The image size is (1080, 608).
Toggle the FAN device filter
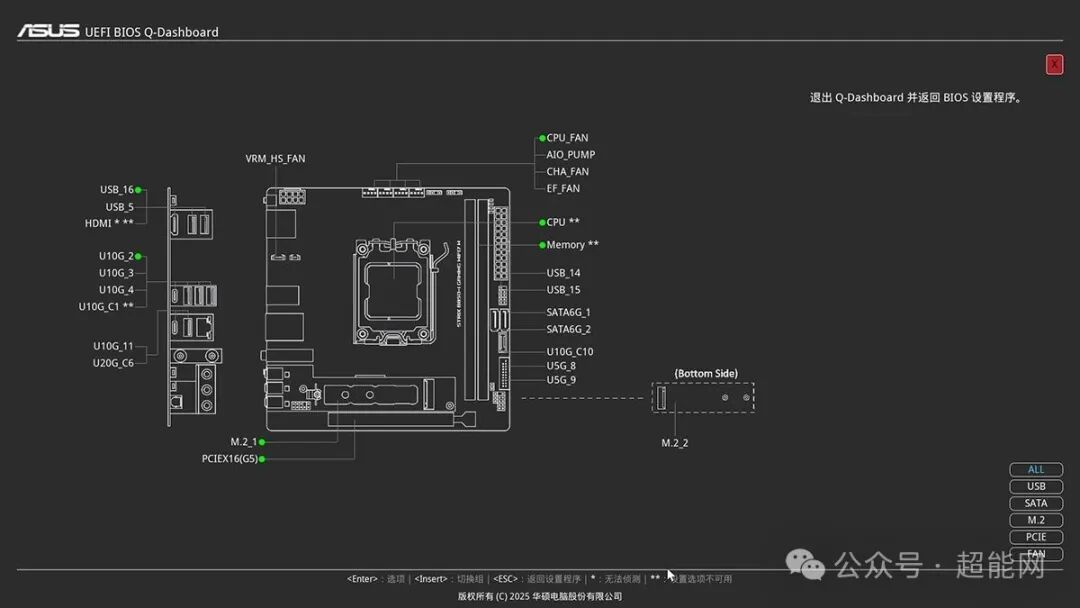[1036, 554]
